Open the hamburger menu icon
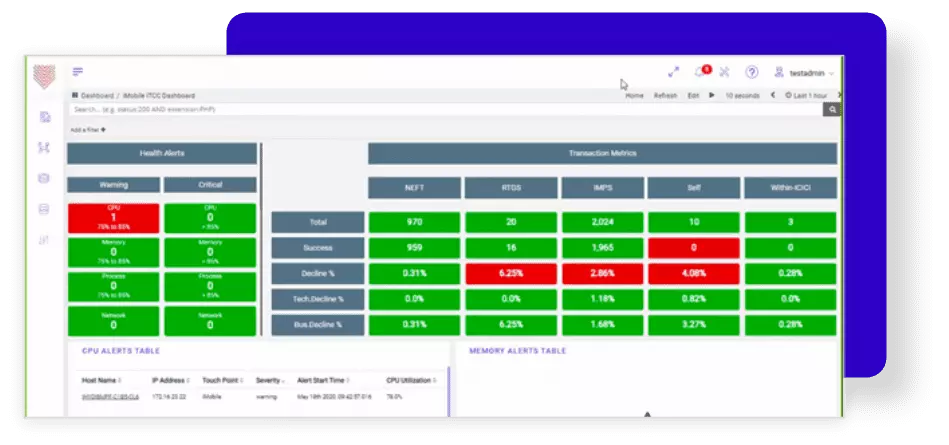This screenshot has width=949, height=445. click(78, 72)
